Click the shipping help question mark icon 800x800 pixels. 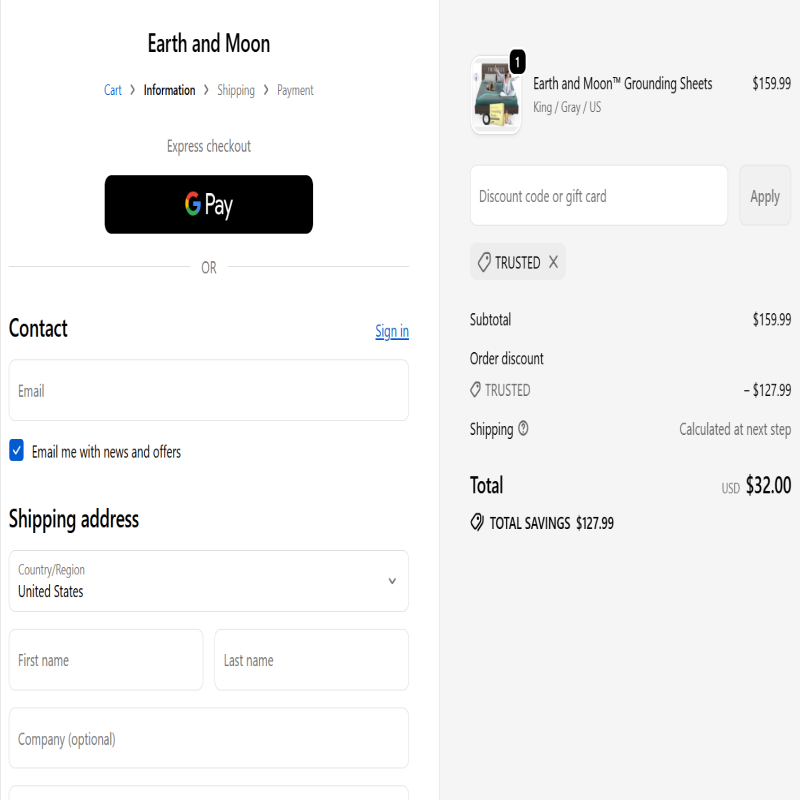[523, 429]
